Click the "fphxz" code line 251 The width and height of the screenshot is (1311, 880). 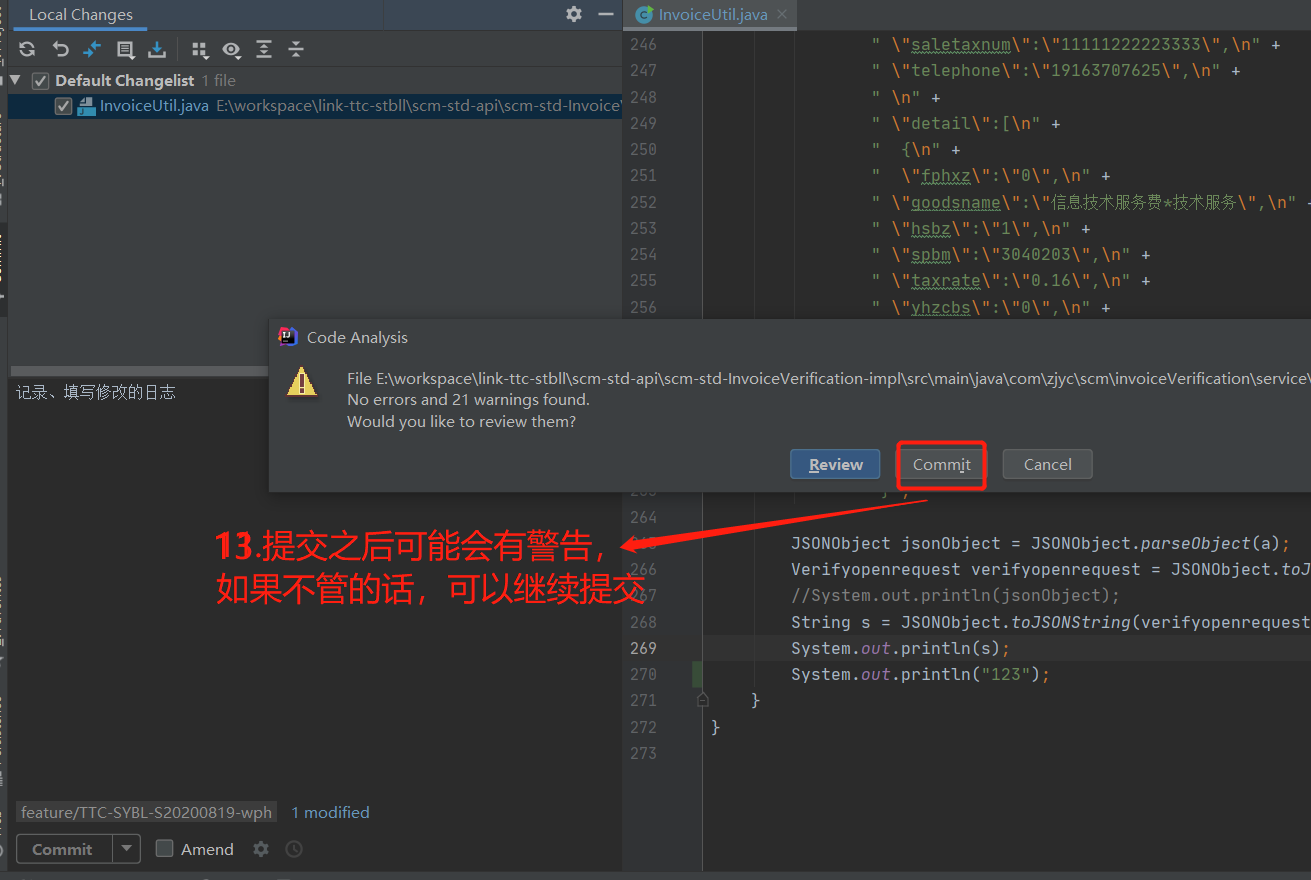991,175
